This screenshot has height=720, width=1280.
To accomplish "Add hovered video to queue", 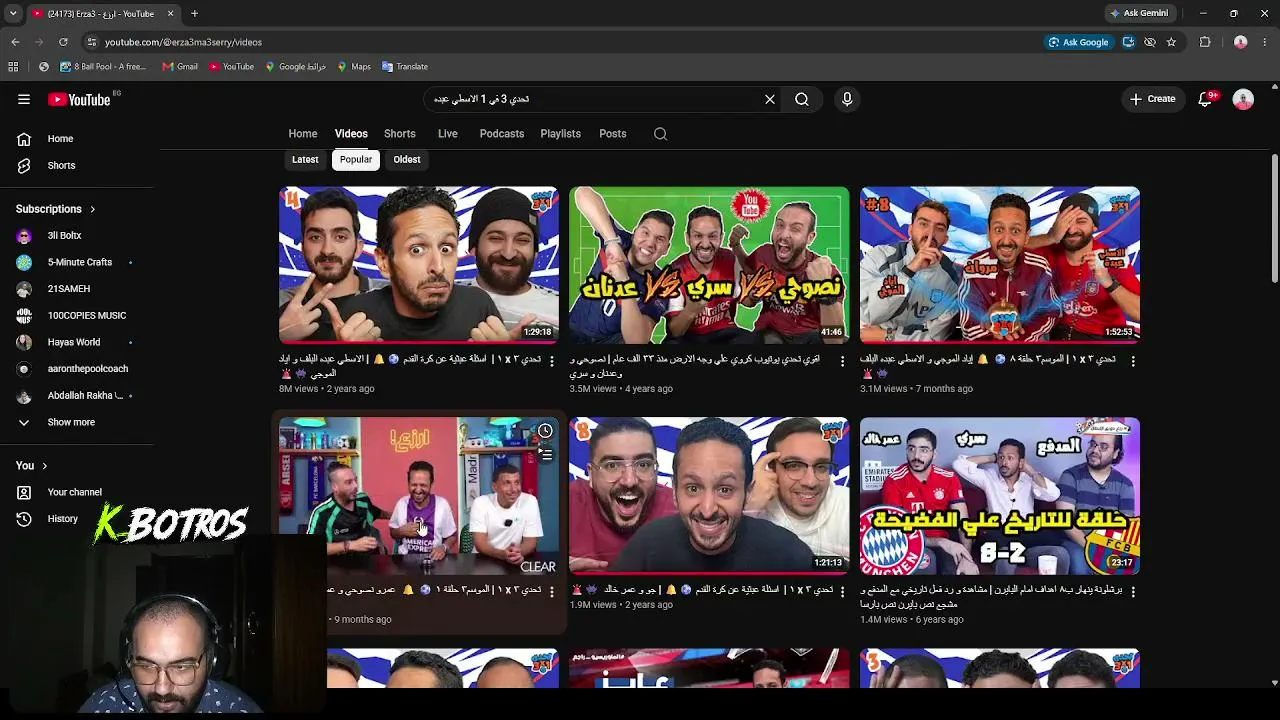I will 545,455.
